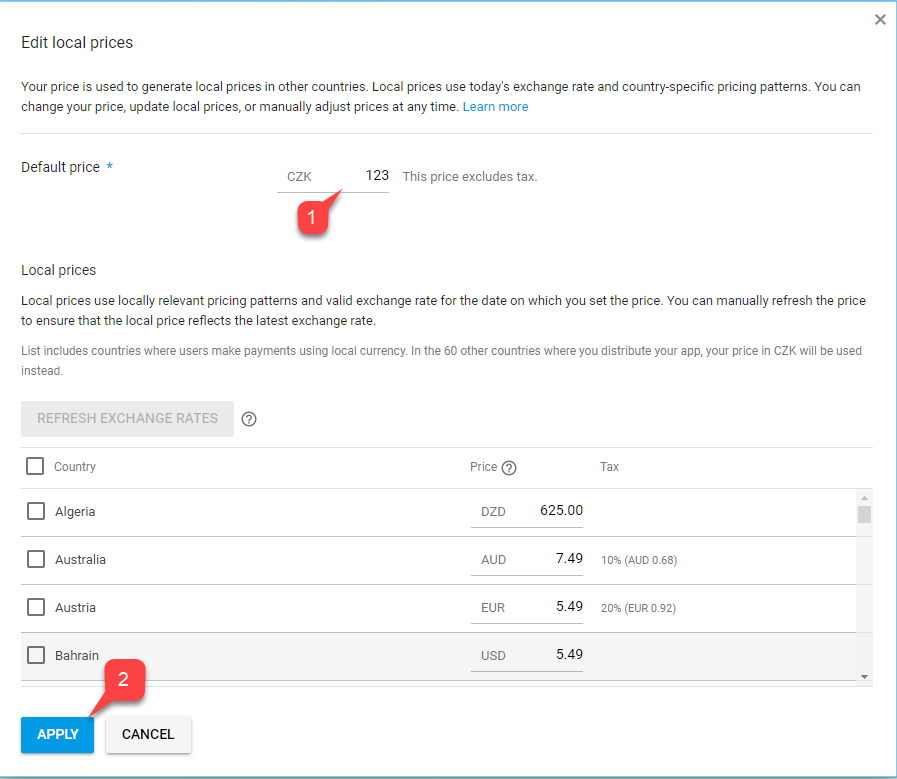
Task: Open the exchange rates help tooltip
Action: click(248, 418)
